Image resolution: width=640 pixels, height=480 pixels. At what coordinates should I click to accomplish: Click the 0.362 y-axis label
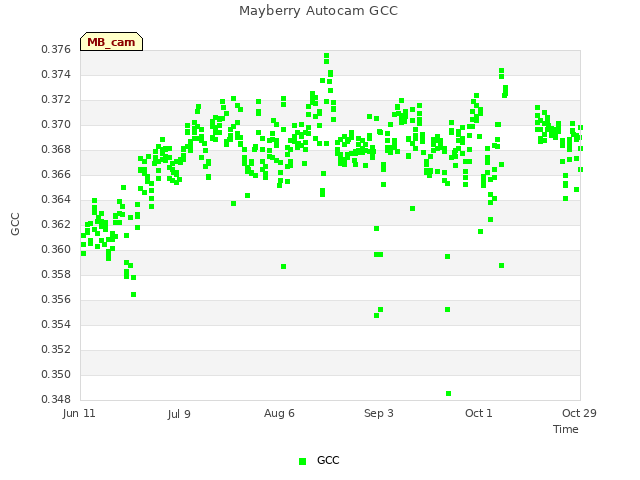(56, 224)
